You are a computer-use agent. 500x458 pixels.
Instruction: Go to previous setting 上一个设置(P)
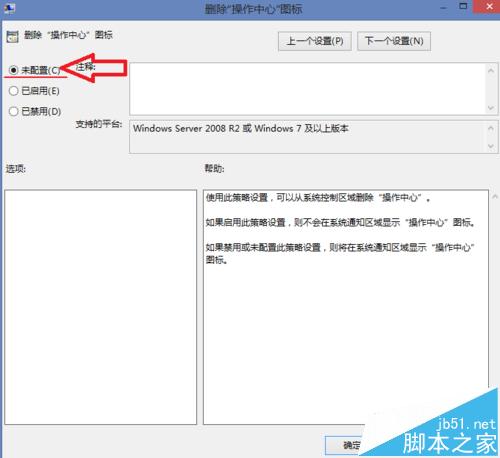coord(315,41)
